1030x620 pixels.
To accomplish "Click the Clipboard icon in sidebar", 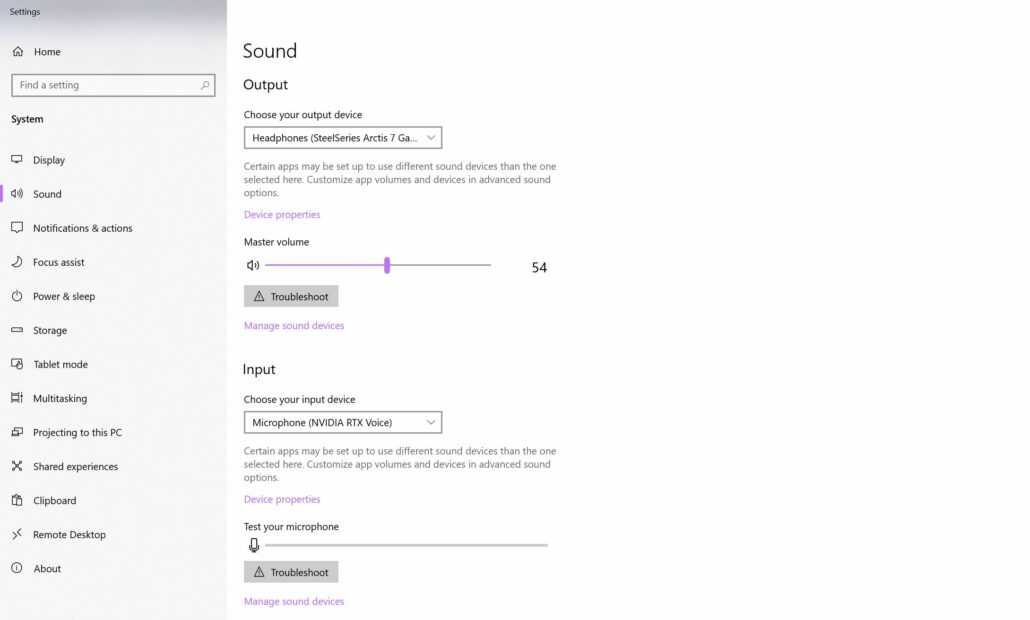I will (x=17, y=500).
